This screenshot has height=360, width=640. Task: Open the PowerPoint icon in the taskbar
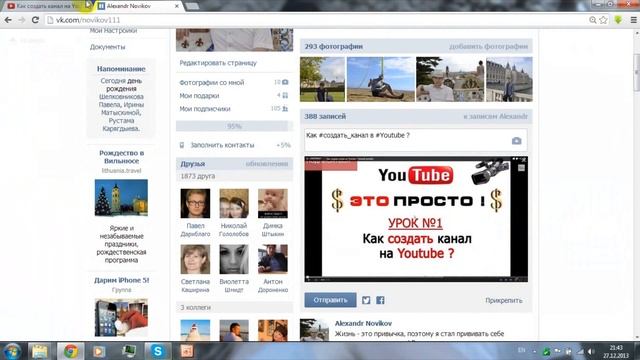click(x=187, y=351)
